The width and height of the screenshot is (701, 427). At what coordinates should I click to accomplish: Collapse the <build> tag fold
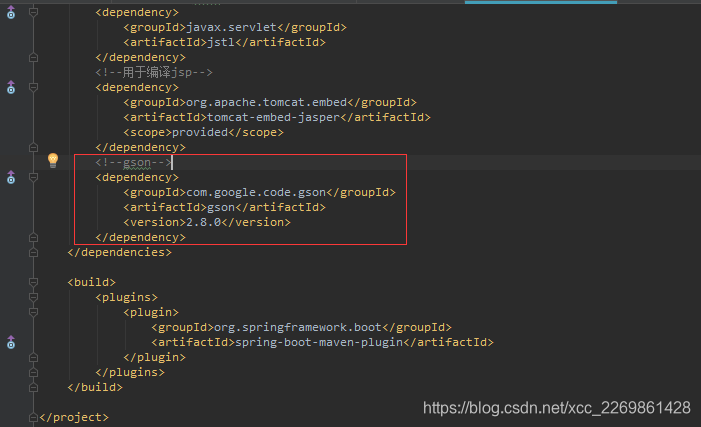33,282
